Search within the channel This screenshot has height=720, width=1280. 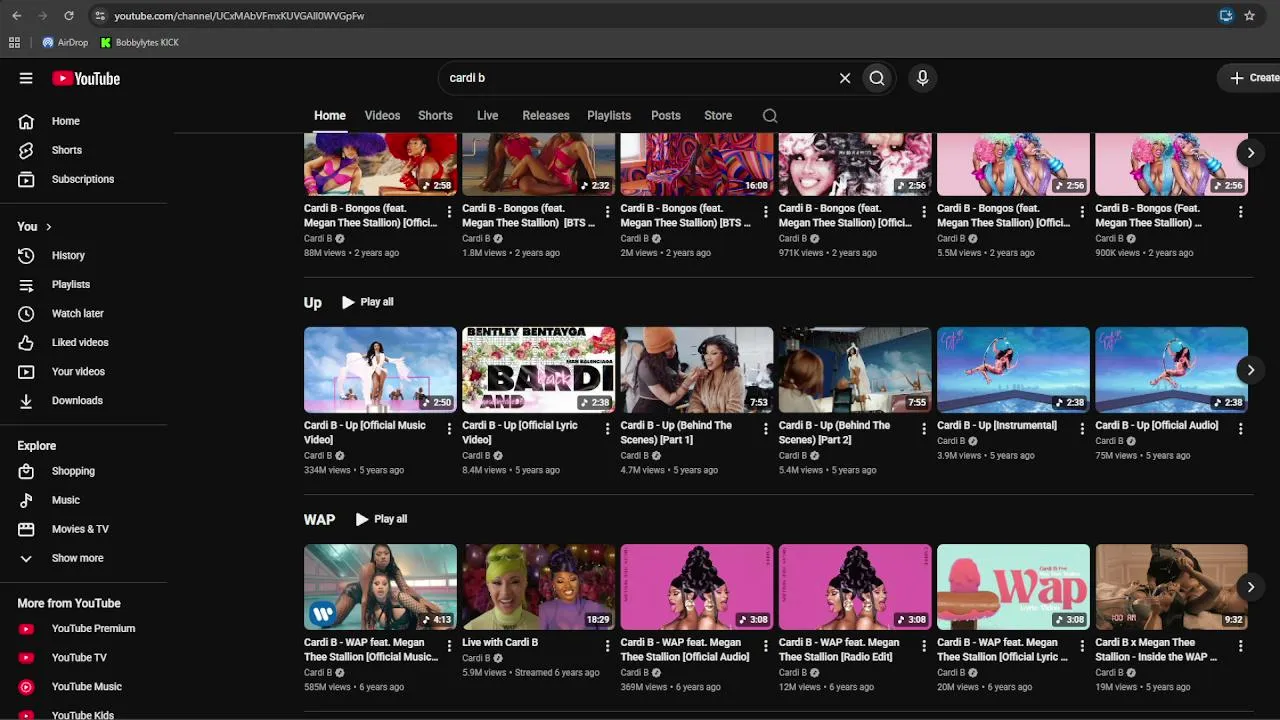[770, 116]
